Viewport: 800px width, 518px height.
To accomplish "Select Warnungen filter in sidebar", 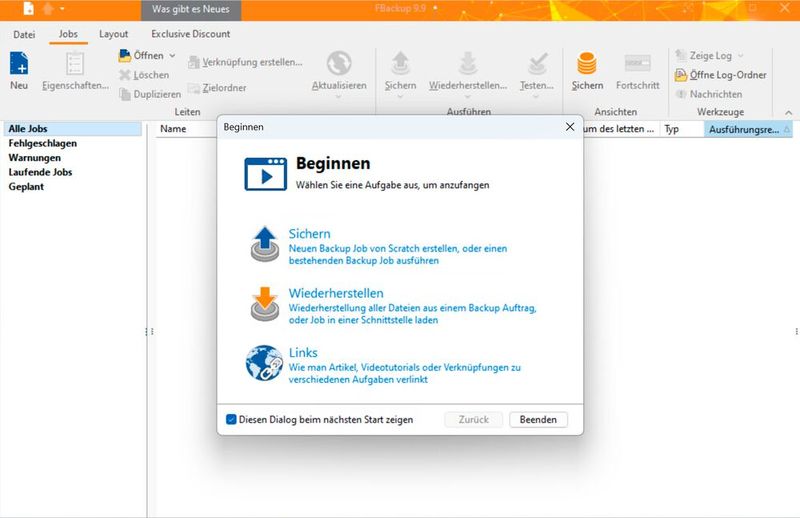I will coord(34,158).
